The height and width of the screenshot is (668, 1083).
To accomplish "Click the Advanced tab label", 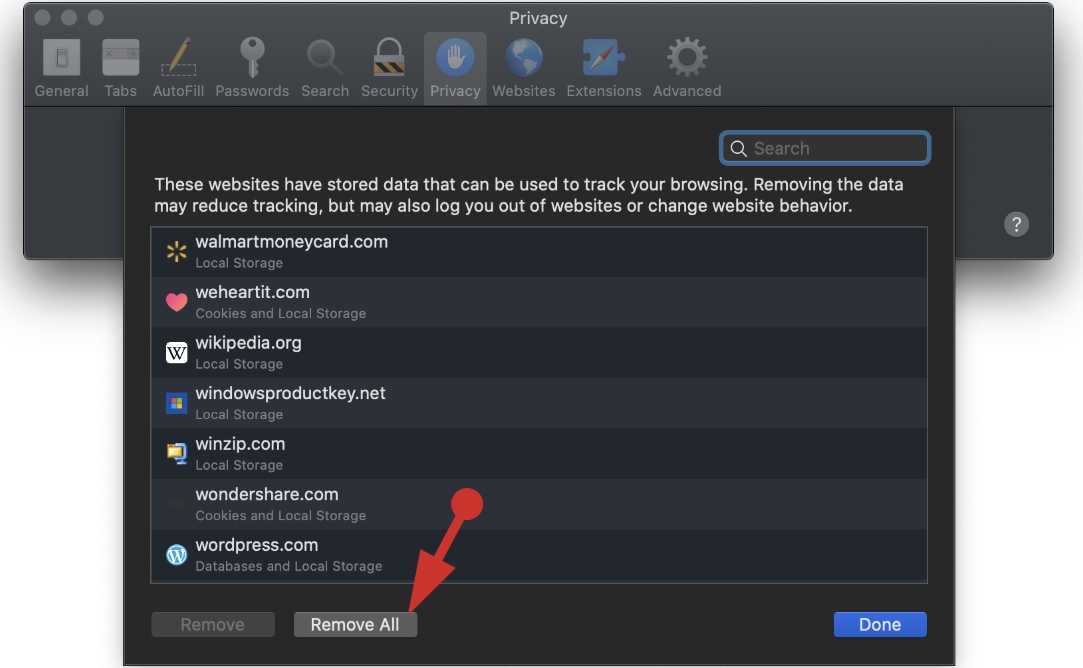I will tap(687, 91).
